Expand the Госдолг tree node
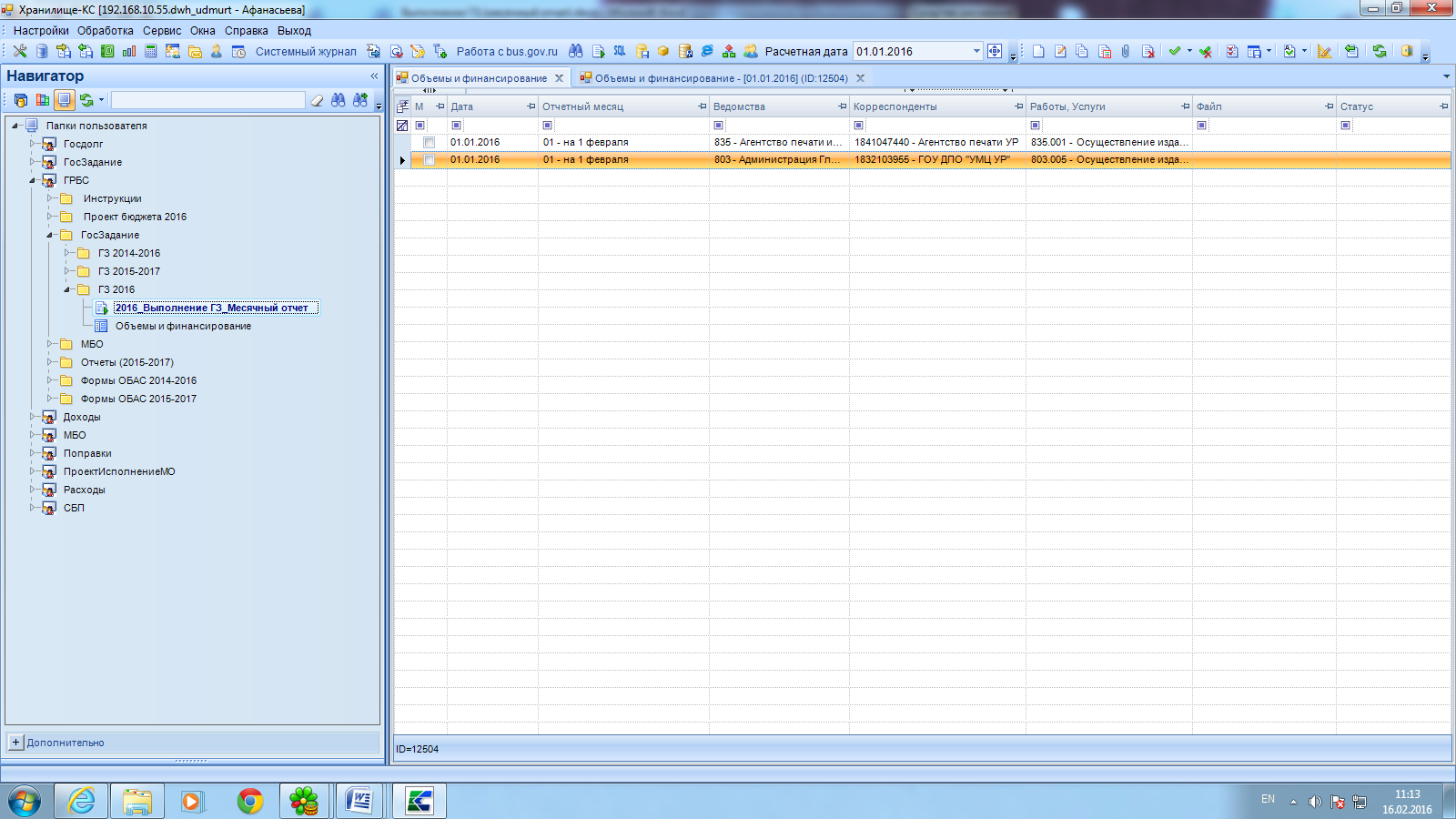This screenshot has height=819, width=1456. point(33,144)
